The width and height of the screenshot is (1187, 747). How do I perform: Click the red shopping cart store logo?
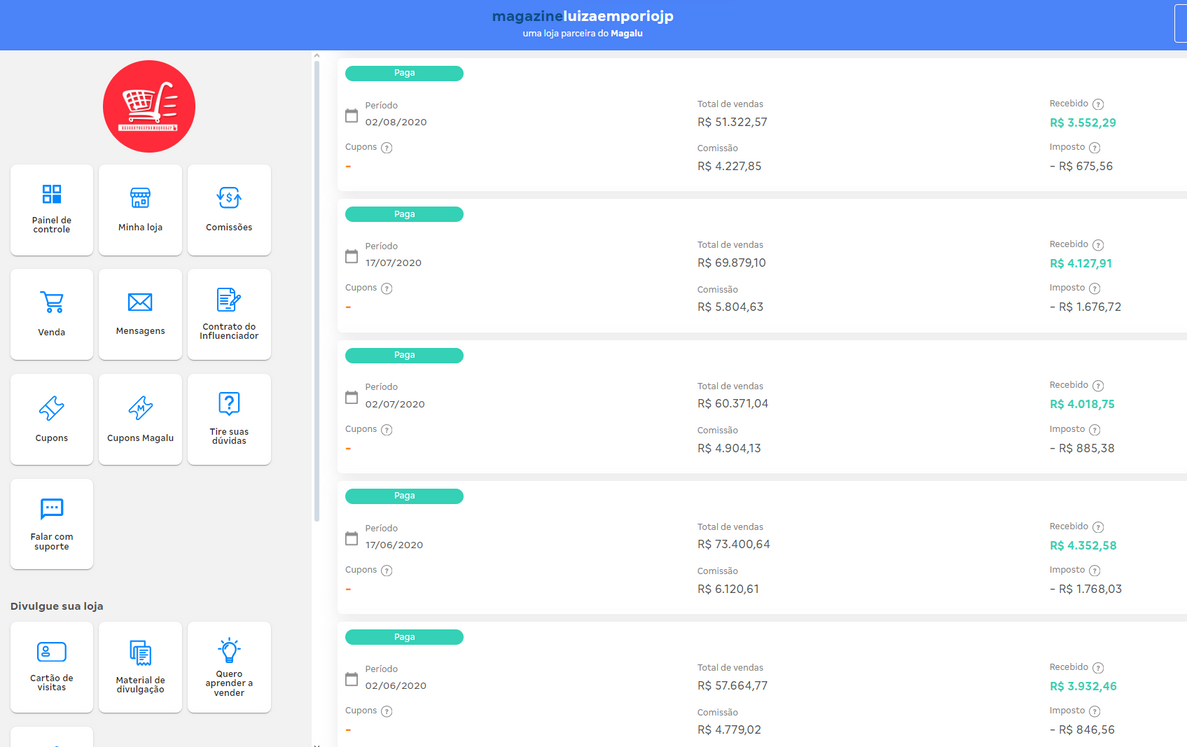(149, 107)
